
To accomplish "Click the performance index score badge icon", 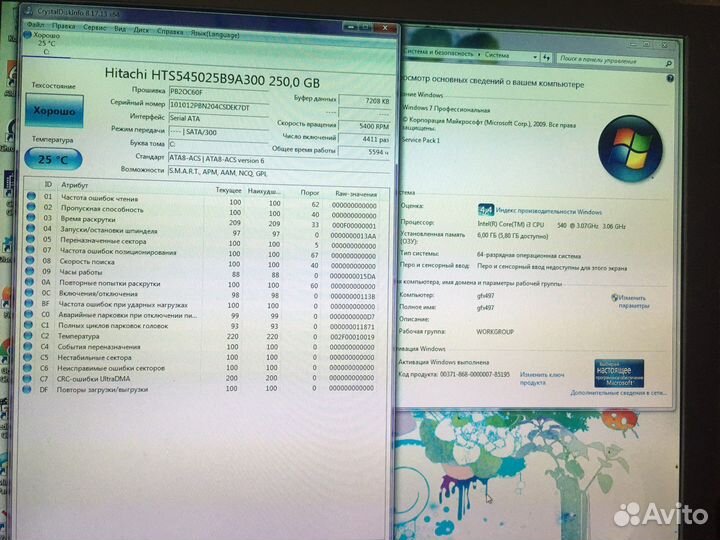I will point(485,210).
